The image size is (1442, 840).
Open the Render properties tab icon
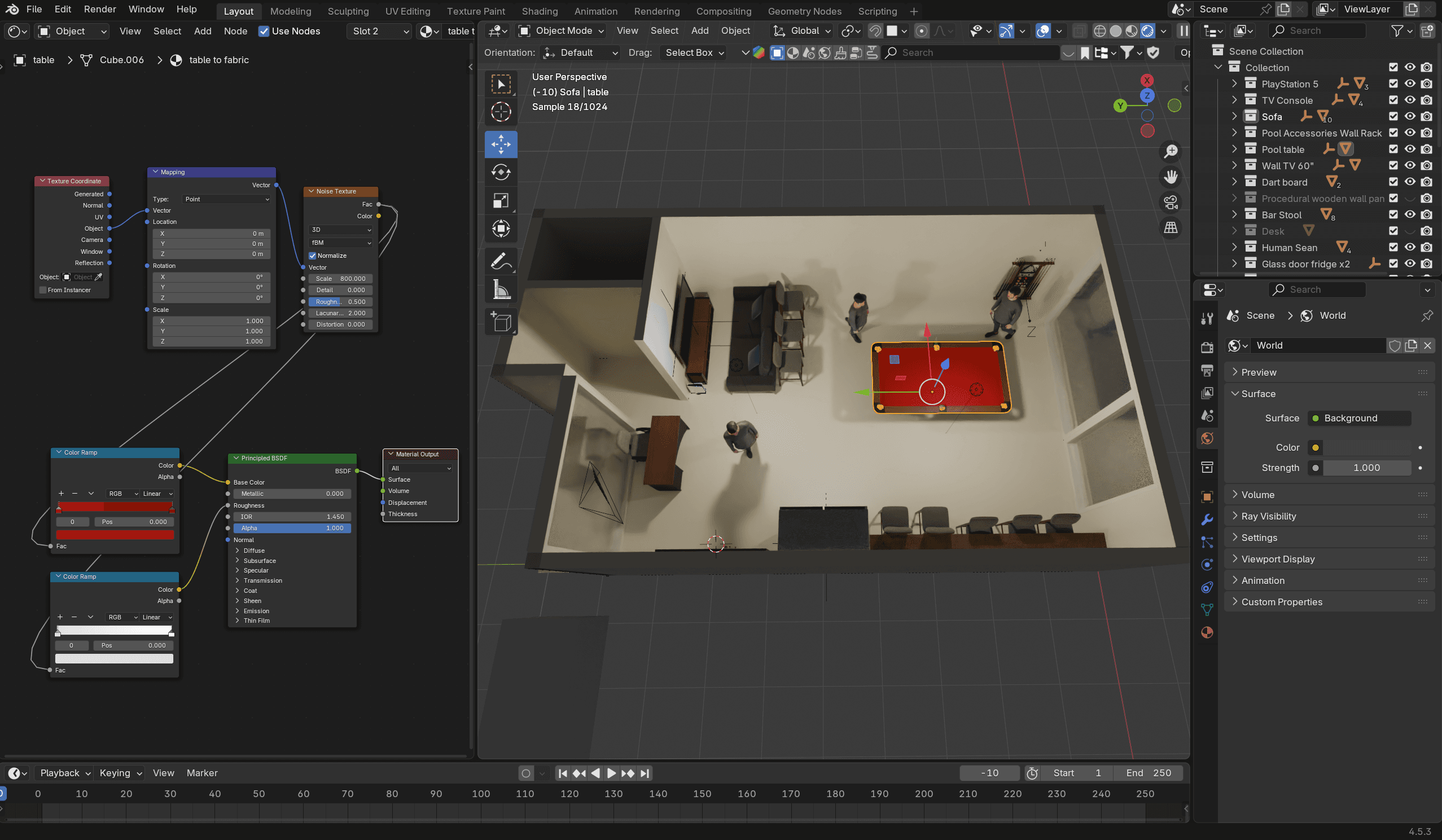tap(1207, 347)
